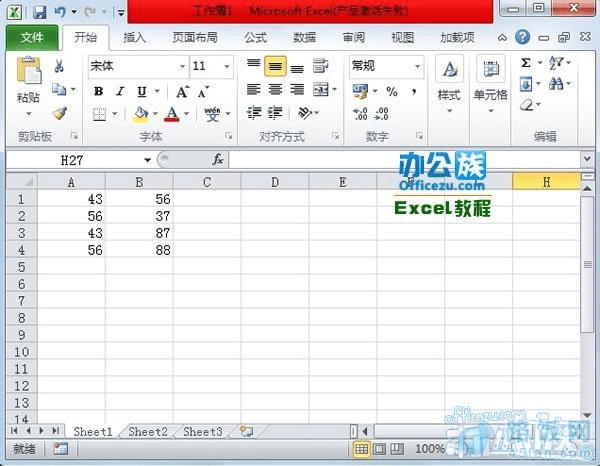
Task: Select the Format Painter brush
Action: tap(60, 113)
